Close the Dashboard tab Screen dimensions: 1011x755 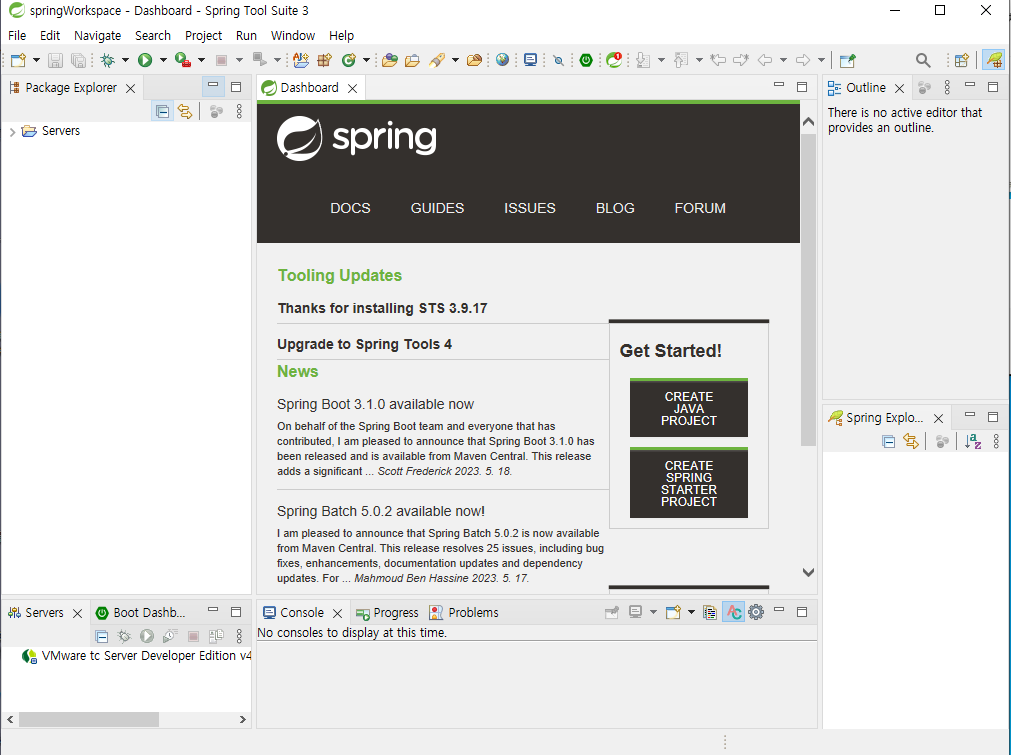tap(353, 88)
